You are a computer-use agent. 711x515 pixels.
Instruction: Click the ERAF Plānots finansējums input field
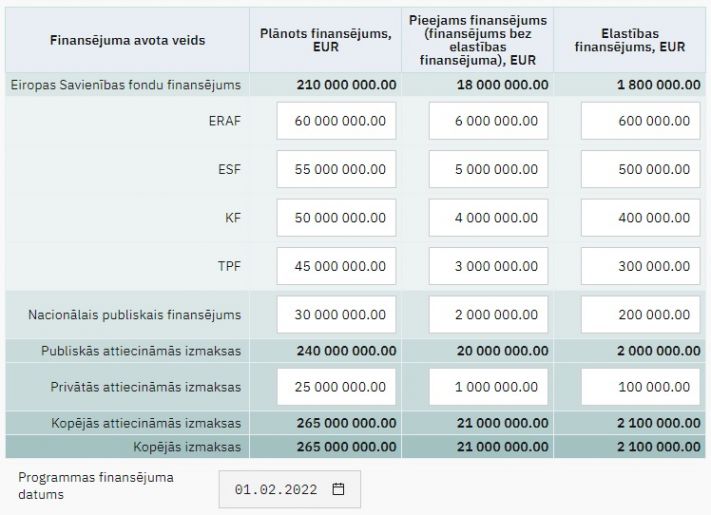point(335,121)
